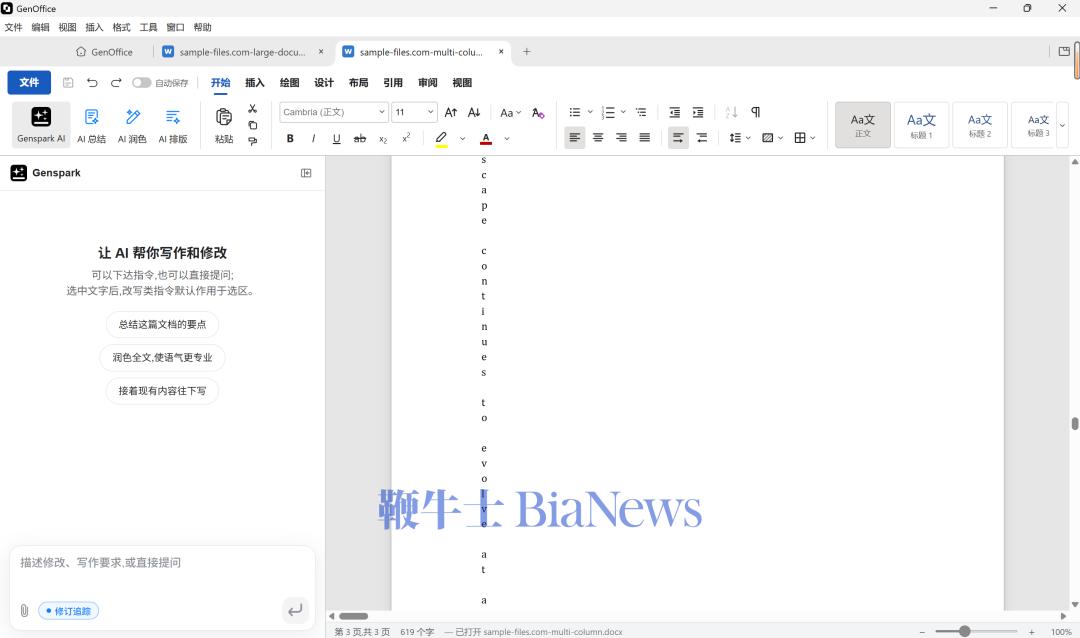Screen dimensions: 1080x638
Task: Copy selection with the copy icon
Action: (253, 125)
